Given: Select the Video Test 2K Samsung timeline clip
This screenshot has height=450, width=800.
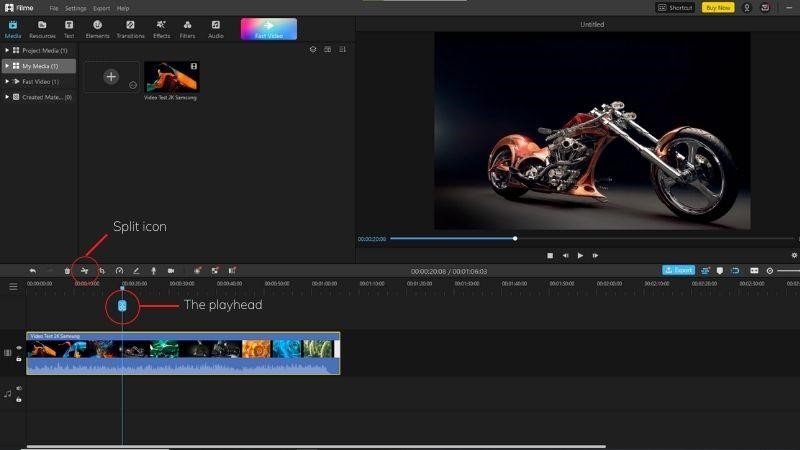Looking at the screenshot, I should (183, 353).
